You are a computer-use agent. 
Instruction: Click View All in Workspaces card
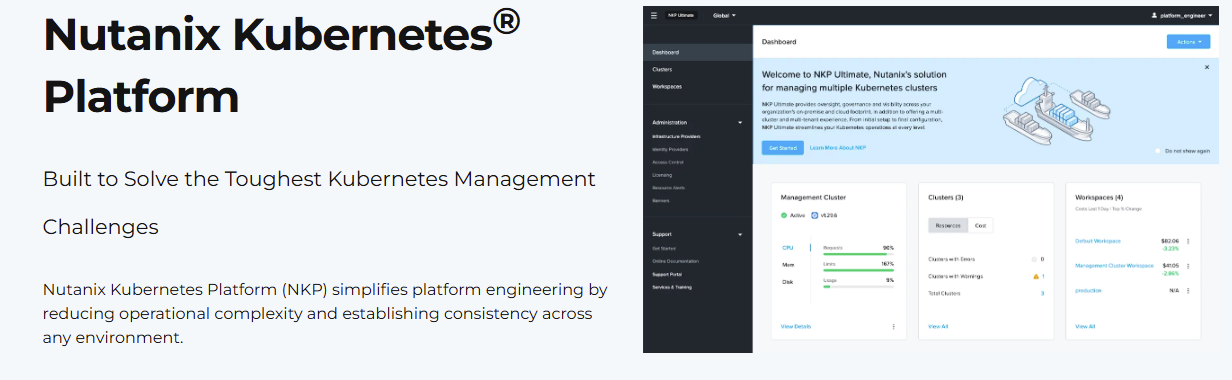coord(1085,326)
